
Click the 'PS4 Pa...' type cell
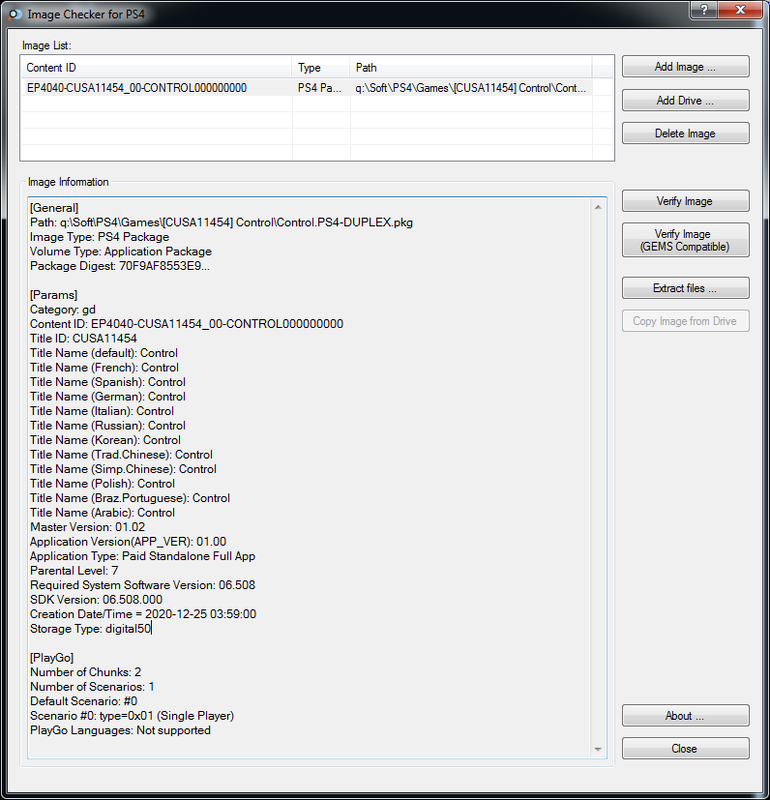[x=319, y=88]
